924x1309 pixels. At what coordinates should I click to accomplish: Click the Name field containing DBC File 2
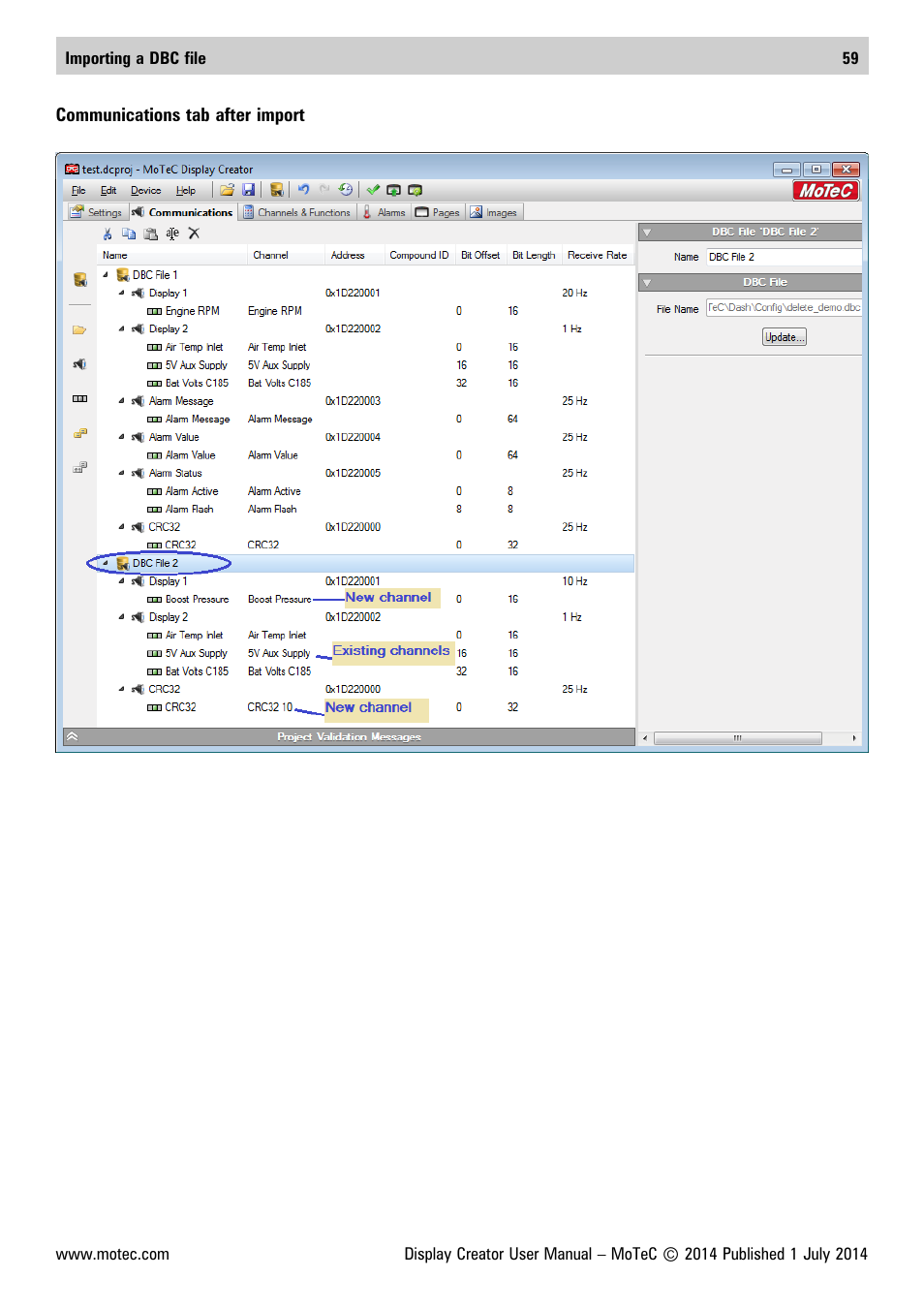(783, 257)
